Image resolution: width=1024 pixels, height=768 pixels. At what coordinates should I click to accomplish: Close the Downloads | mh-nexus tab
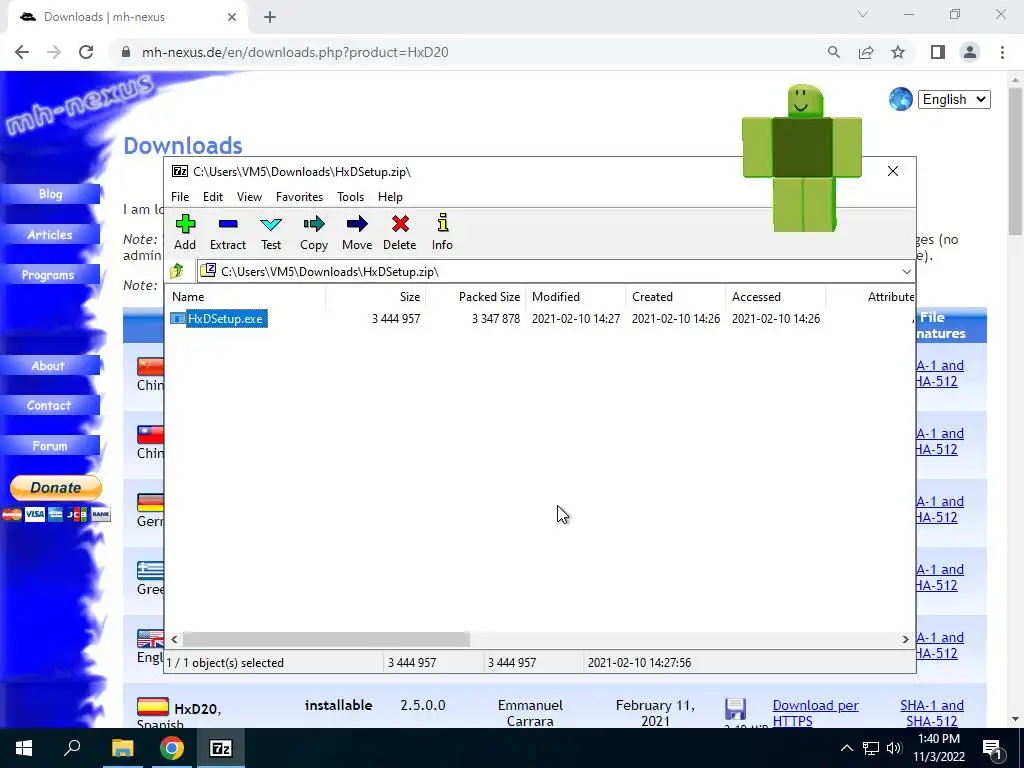(x=232, y=18)
